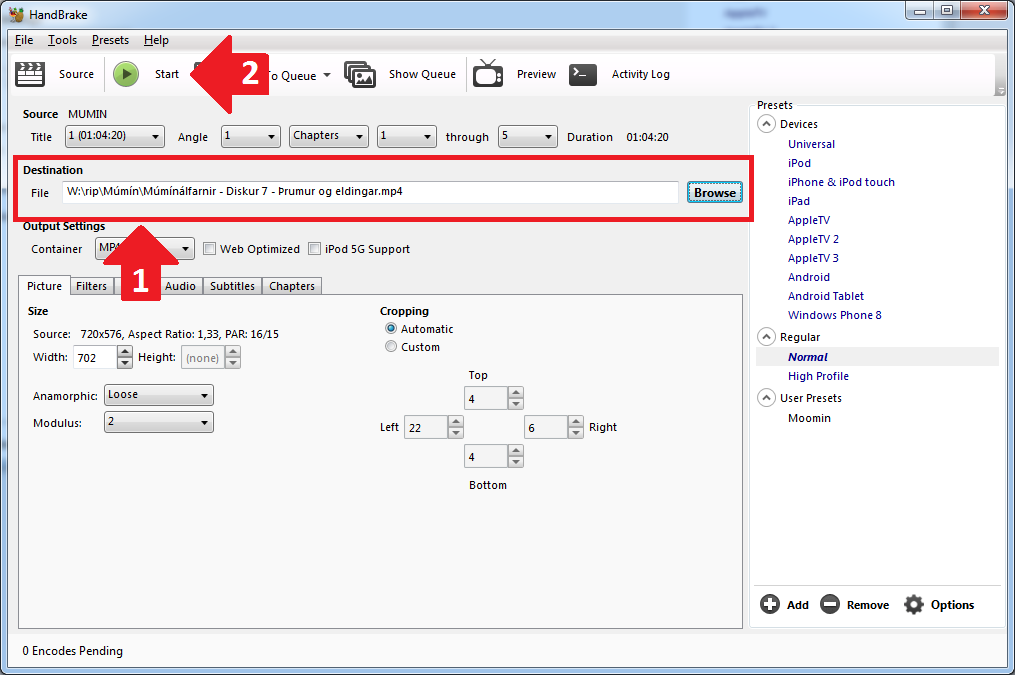Screen dimensions: 1015x675
Task: Open the File menu
Action: 24,40
